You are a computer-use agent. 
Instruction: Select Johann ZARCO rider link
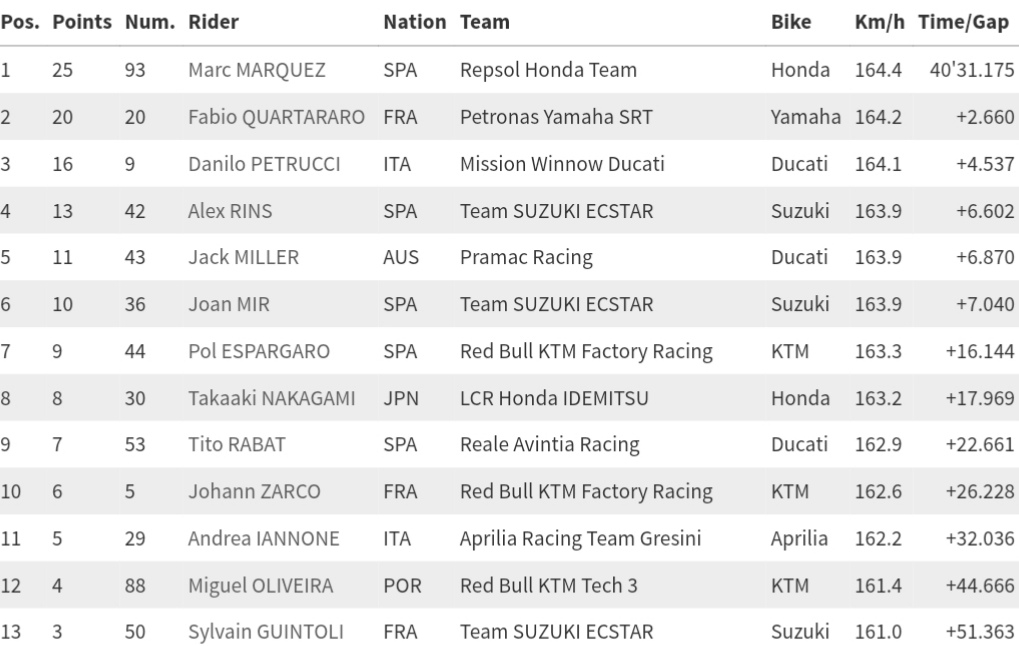tap(254, 492)
